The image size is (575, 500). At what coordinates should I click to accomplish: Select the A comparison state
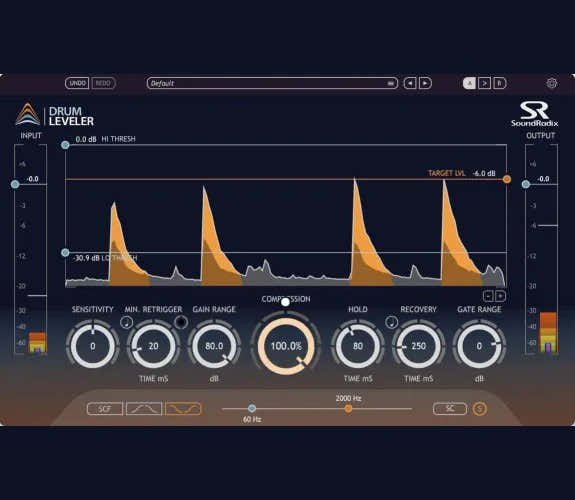point(469,83)
